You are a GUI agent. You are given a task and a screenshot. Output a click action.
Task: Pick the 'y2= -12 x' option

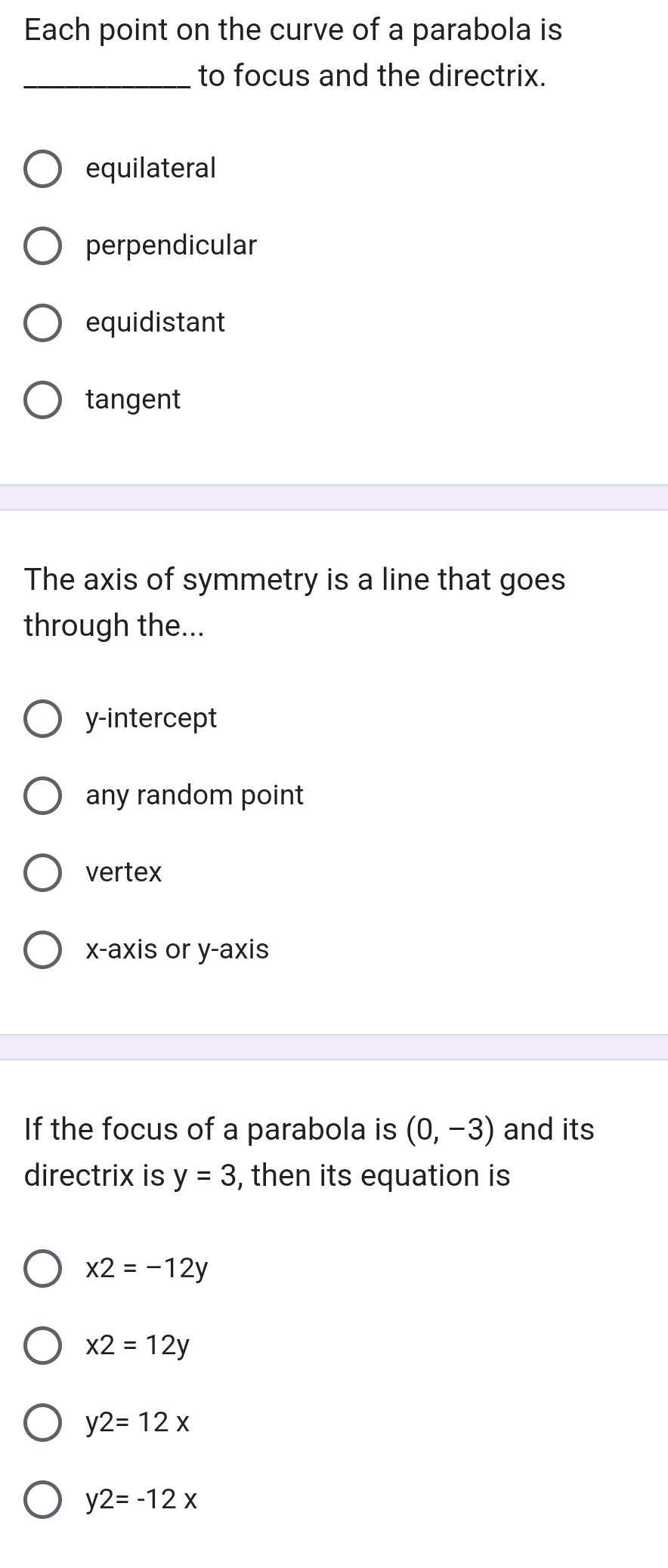42,1499
